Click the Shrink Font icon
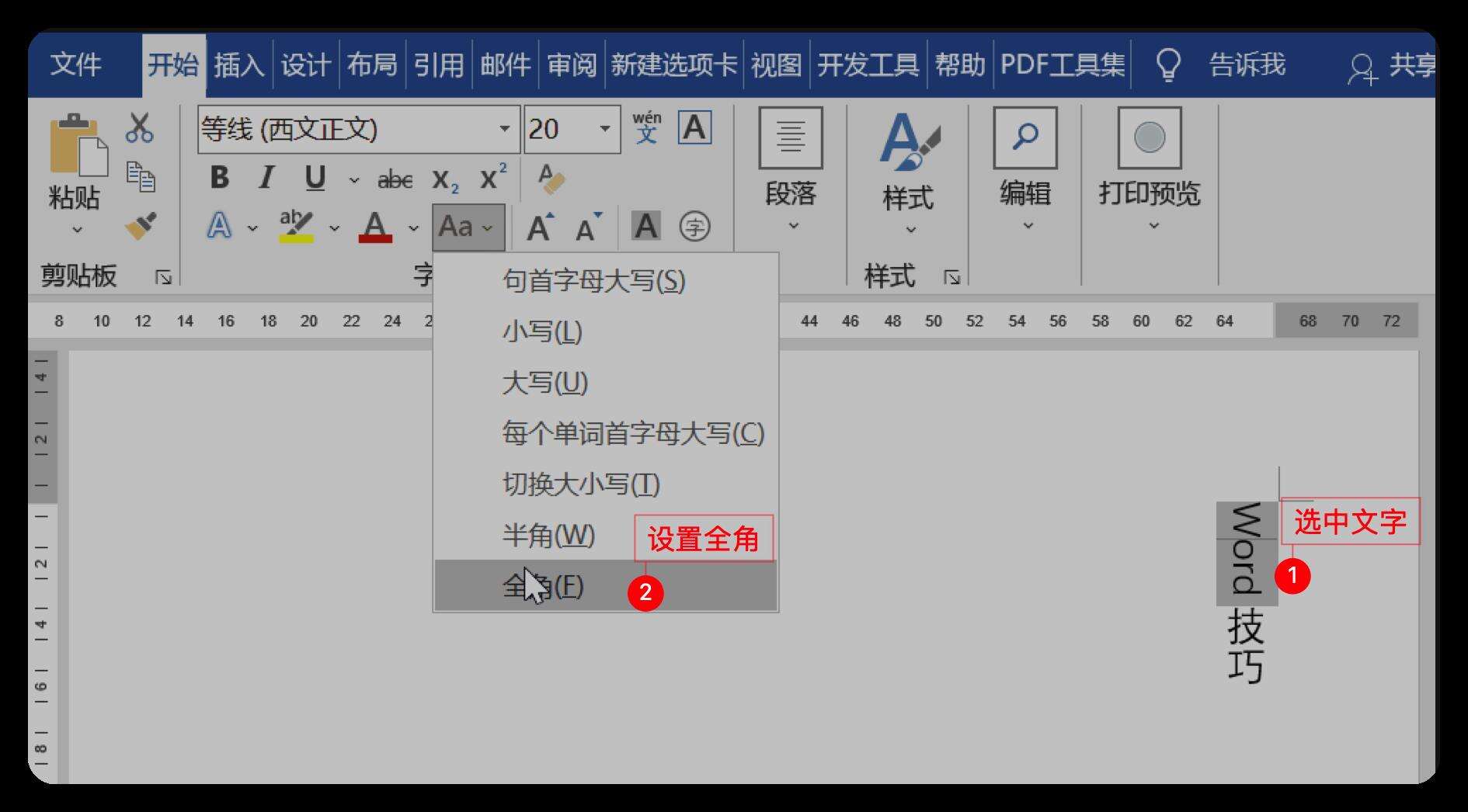Viewport: 1468px width, 812px height. (x=588, y=227)
